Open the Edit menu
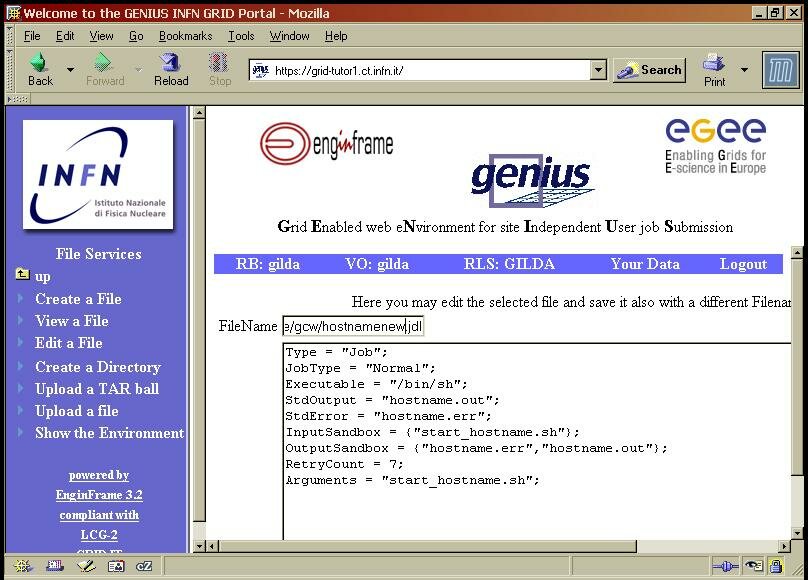The height and width of the screenshot is (580, 808). [65, 36]
